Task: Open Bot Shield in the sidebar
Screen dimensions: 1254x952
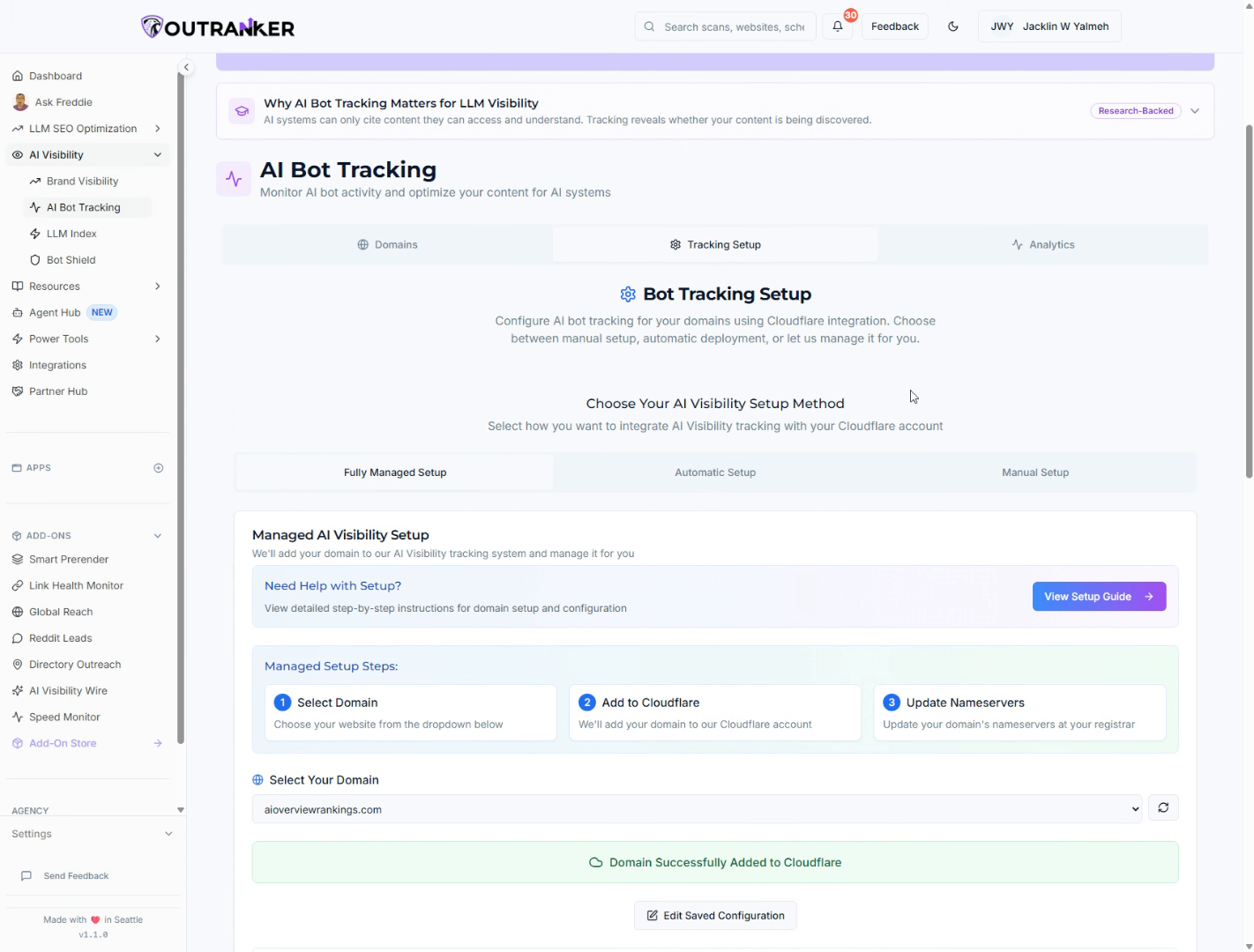Action: pyautogui.click(x=71, y=260)
